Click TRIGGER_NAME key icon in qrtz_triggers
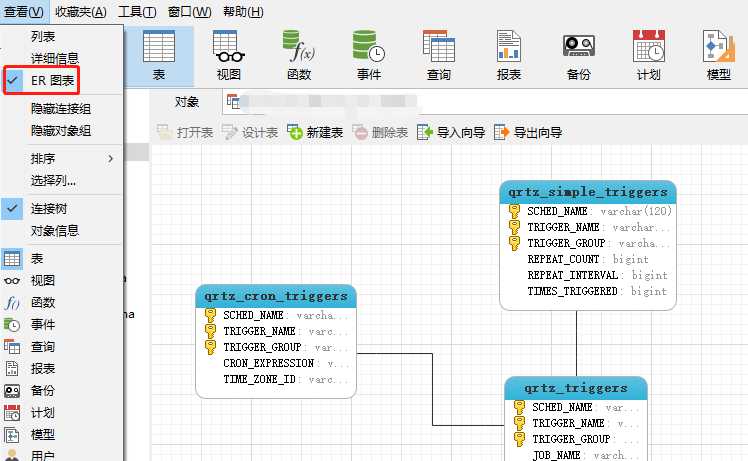Viewport: 748px width, 461px height. pos(519,423)
